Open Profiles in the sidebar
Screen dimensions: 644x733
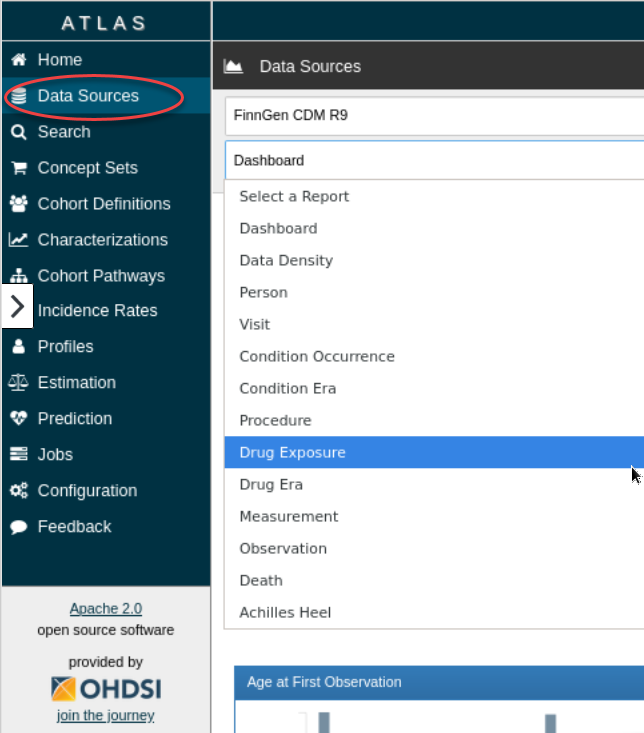click(65, 346)
